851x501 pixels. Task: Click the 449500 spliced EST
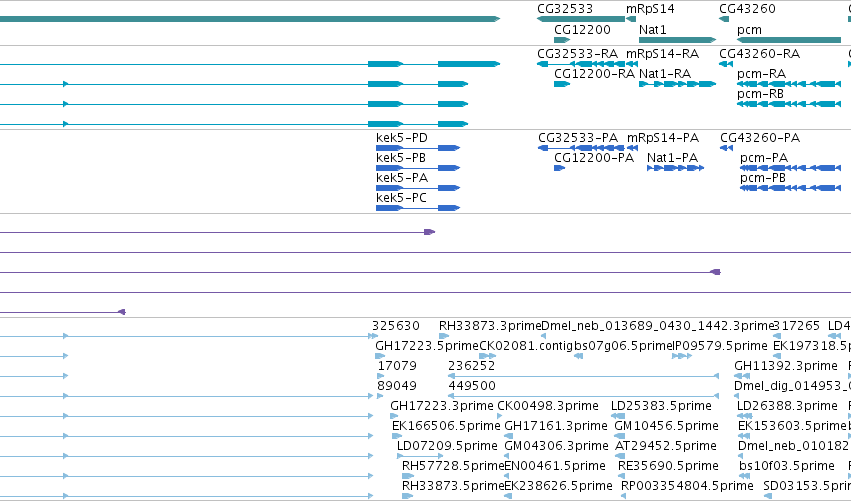click(583, 396)
